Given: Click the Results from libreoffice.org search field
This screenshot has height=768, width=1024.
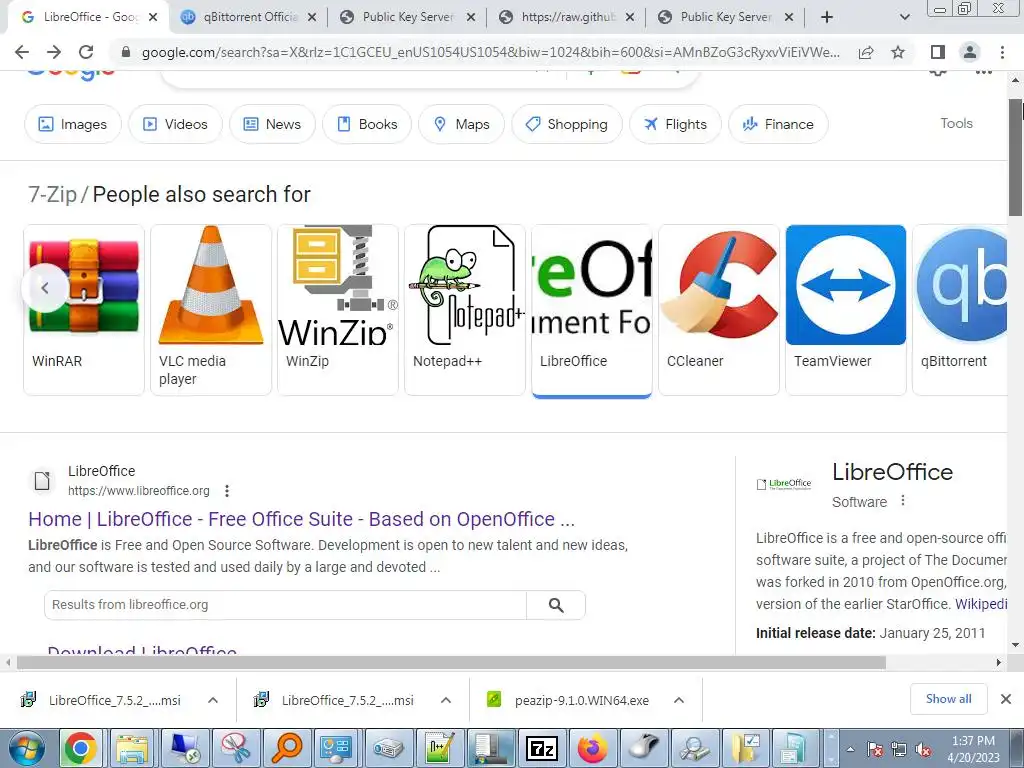Looking at the screenshot, I should pos(285,605).
